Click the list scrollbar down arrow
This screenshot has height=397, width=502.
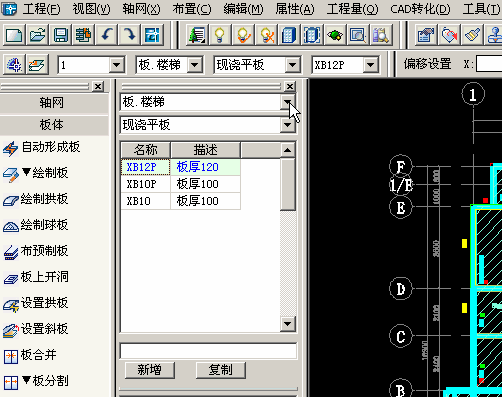(x=287, y=324)
